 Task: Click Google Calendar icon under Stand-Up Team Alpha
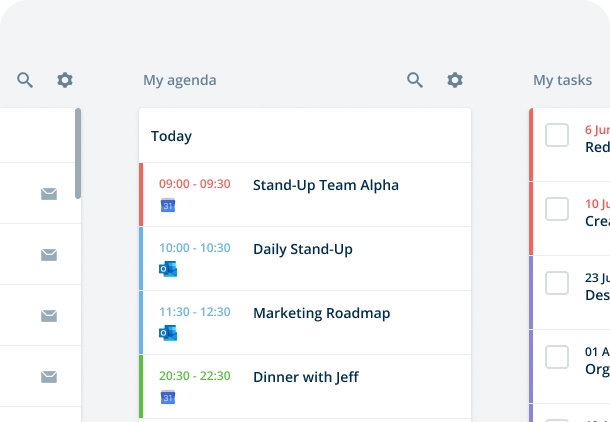168,205
